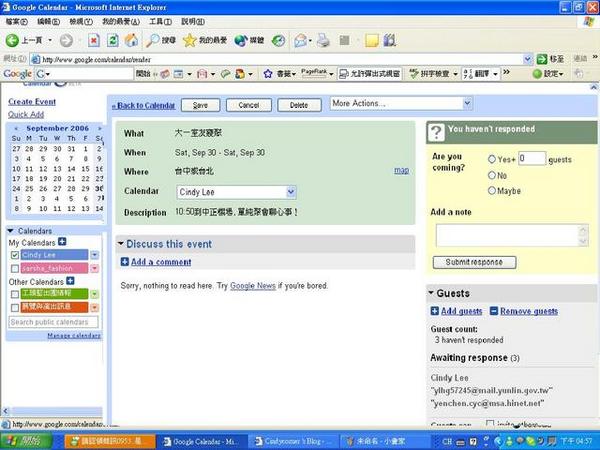This screenshot has width=600, height=450.
Task: Open Cindy Lee calendar options arrow
Action: pos(95,255)
